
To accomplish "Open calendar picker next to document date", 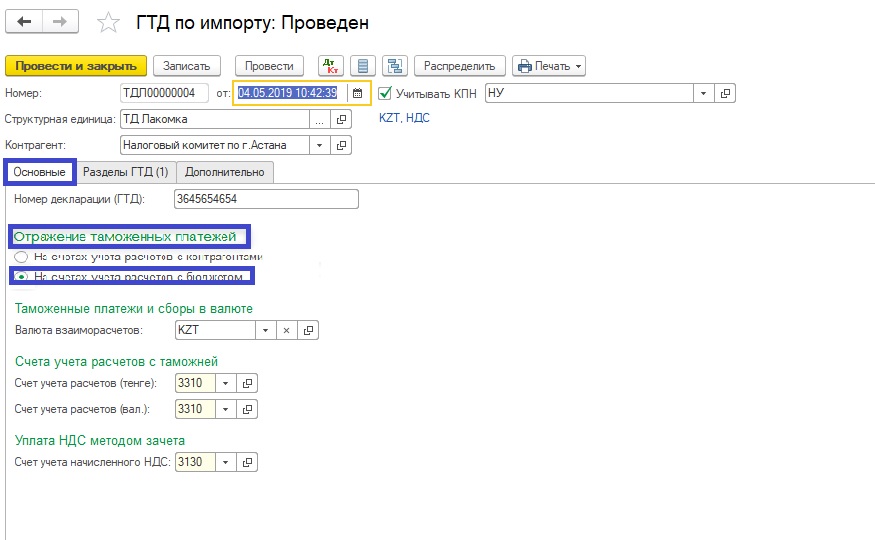I will 357,93.
